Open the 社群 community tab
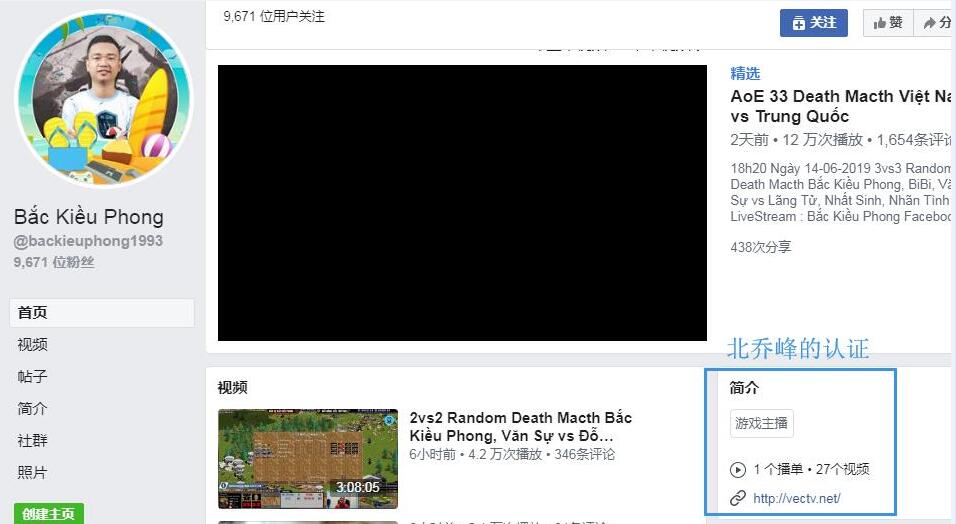 pyautogui.click(x=32, y=440)
